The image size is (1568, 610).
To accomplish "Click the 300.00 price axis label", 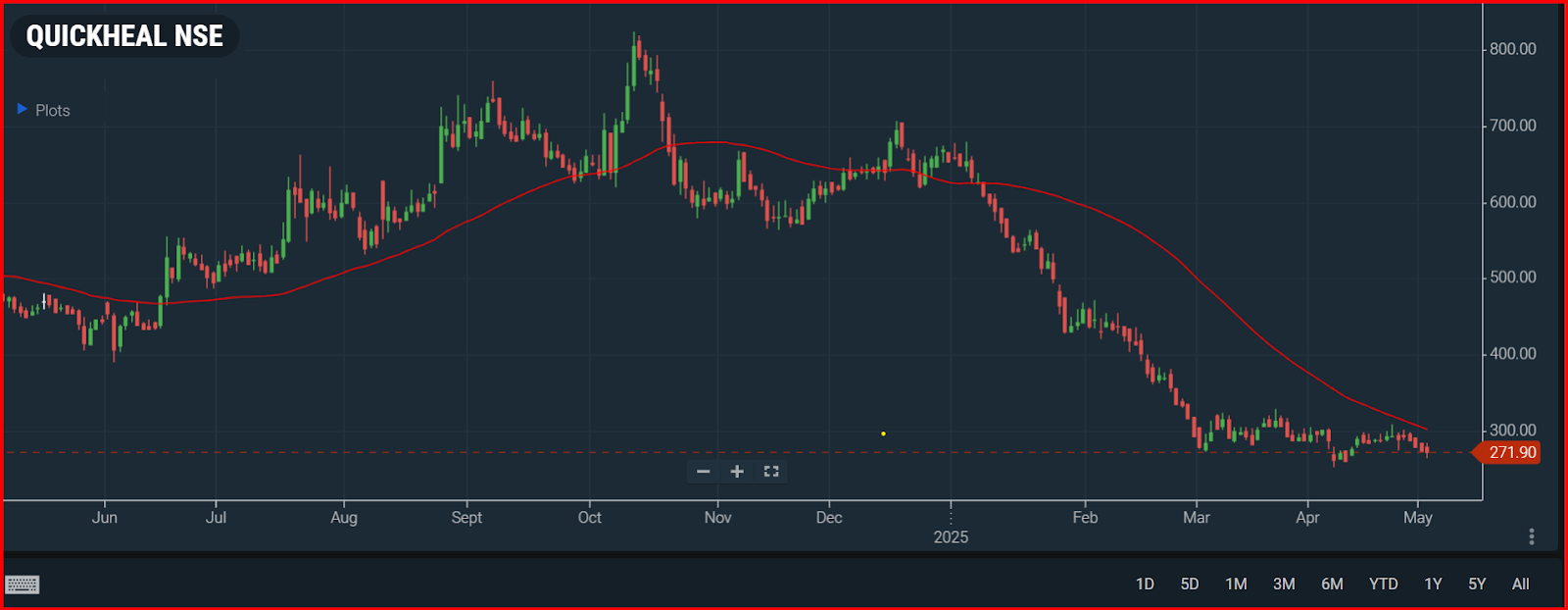I will 1513,431.
